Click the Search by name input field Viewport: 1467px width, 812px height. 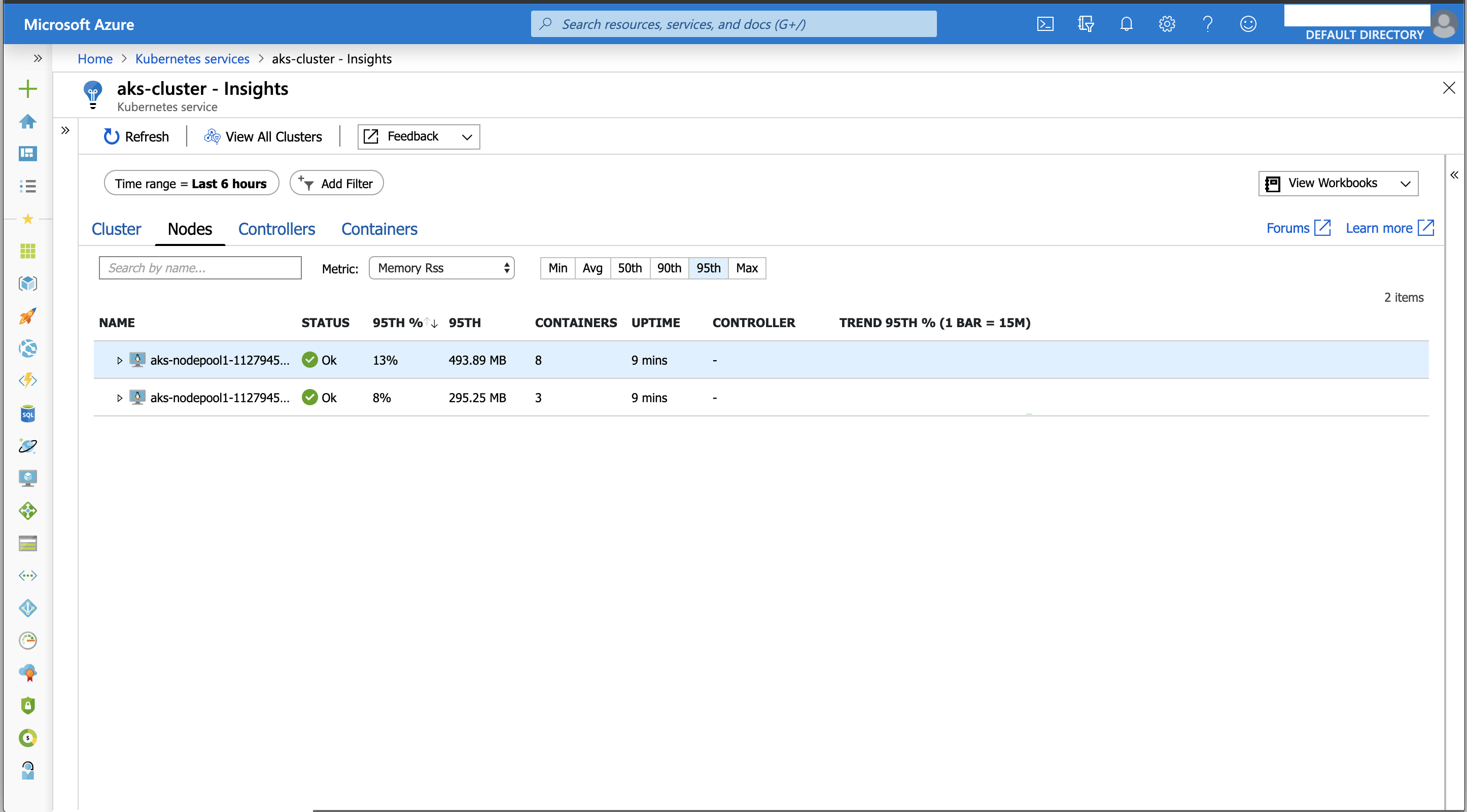pos(200,268)
